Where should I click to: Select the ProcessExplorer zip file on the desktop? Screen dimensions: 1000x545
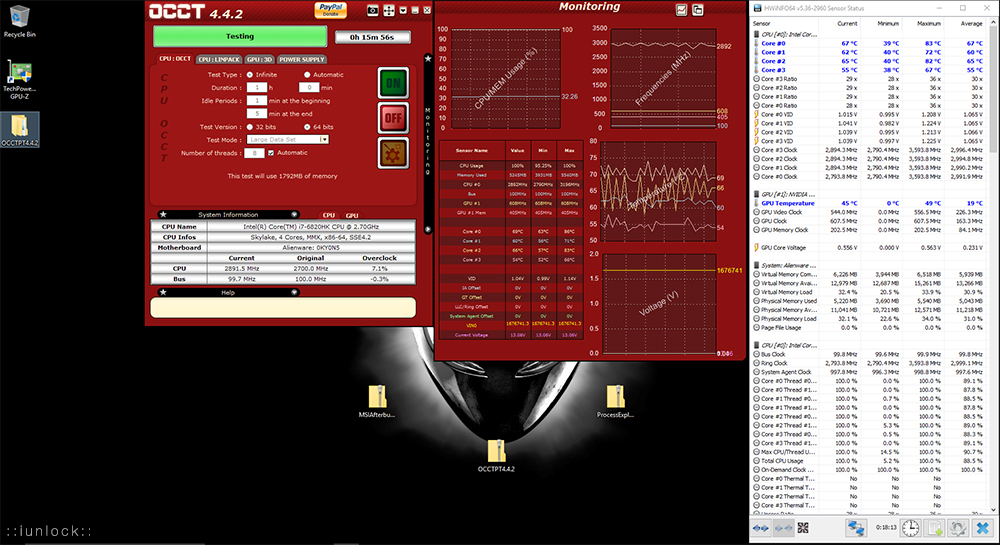[615, 402]
